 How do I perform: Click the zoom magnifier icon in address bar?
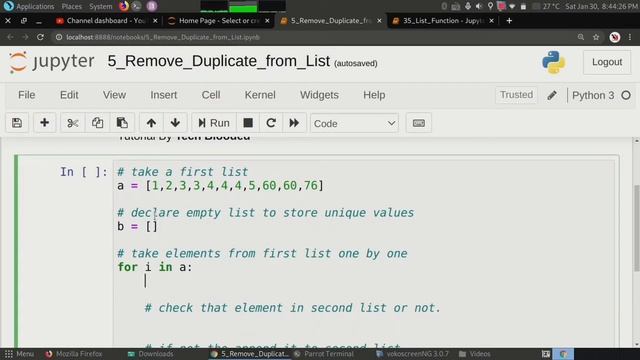[580, 37]
